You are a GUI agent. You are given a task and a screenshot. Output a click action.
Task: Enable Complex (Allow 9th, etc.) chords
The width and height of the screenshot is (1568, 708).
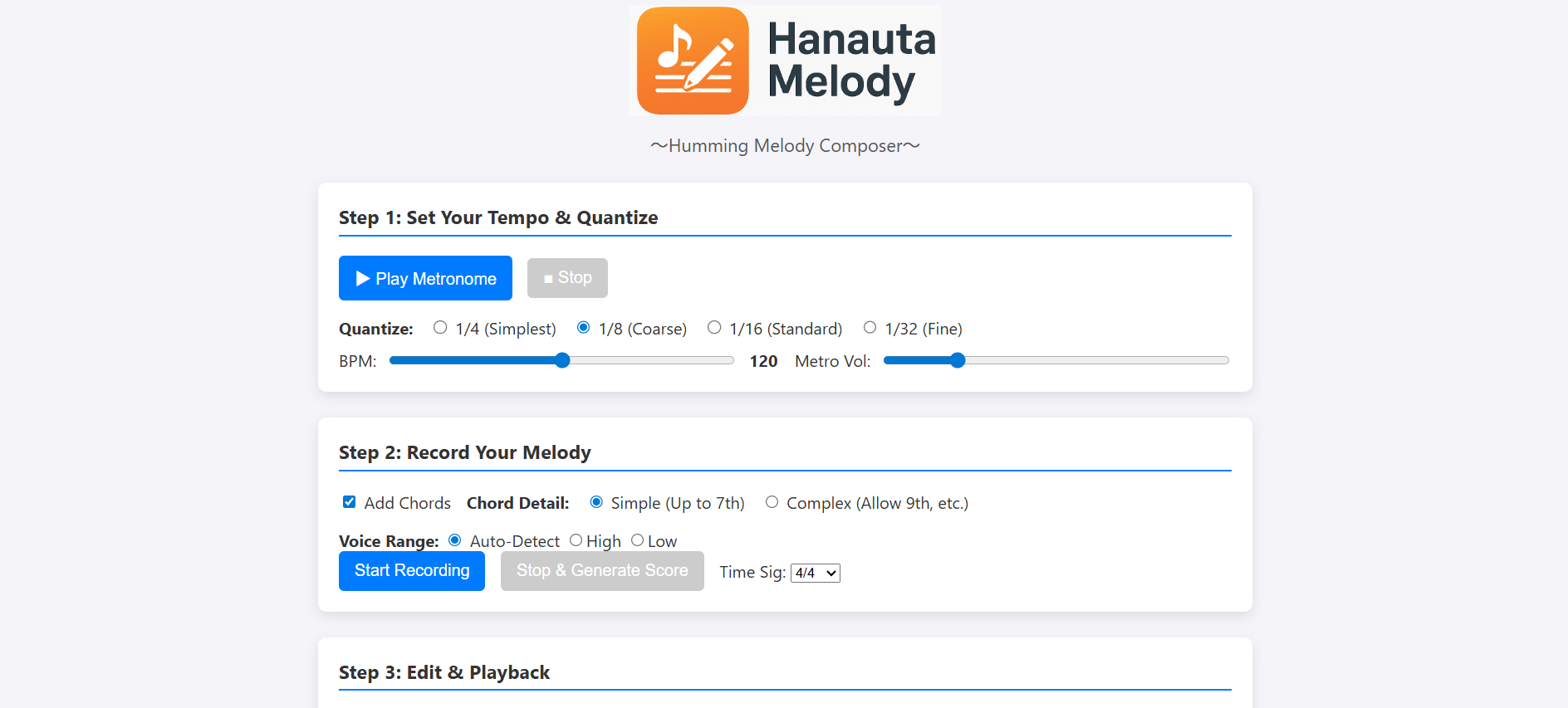click(x=772, y=502)
